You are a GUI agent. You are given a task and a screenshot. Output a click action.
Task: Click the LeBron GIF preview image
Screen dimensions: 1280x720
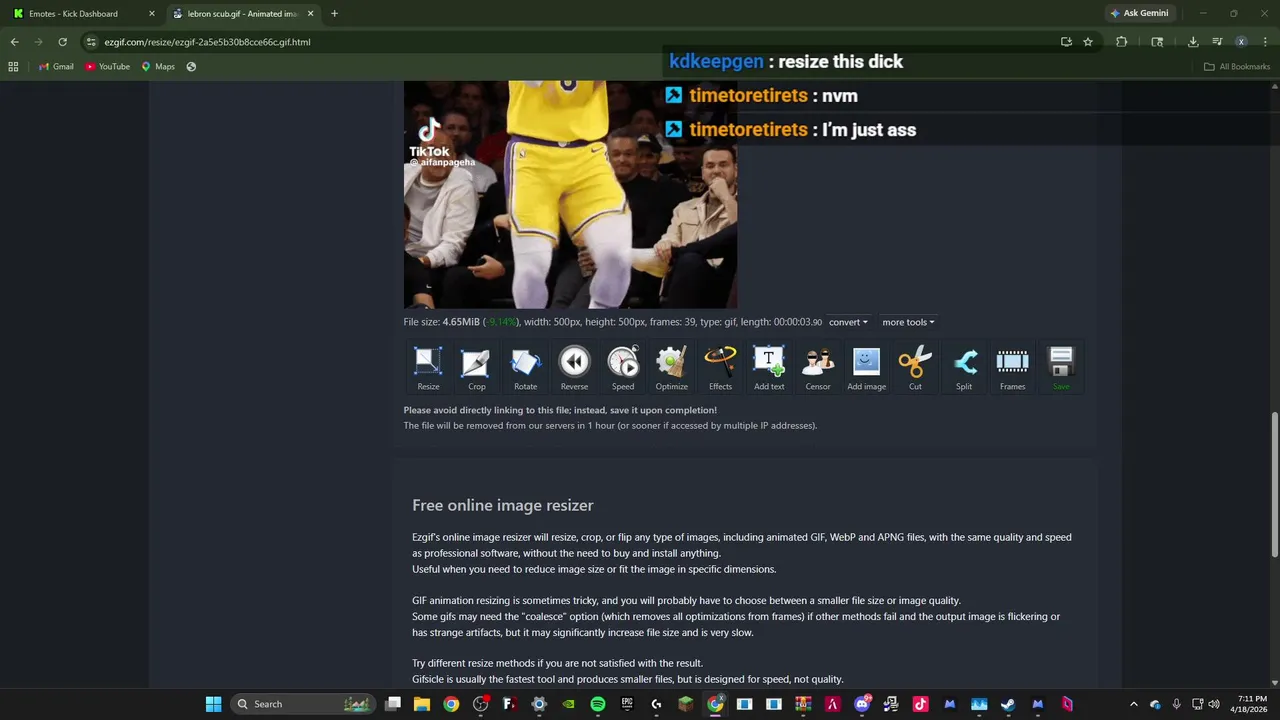(570, 195)
